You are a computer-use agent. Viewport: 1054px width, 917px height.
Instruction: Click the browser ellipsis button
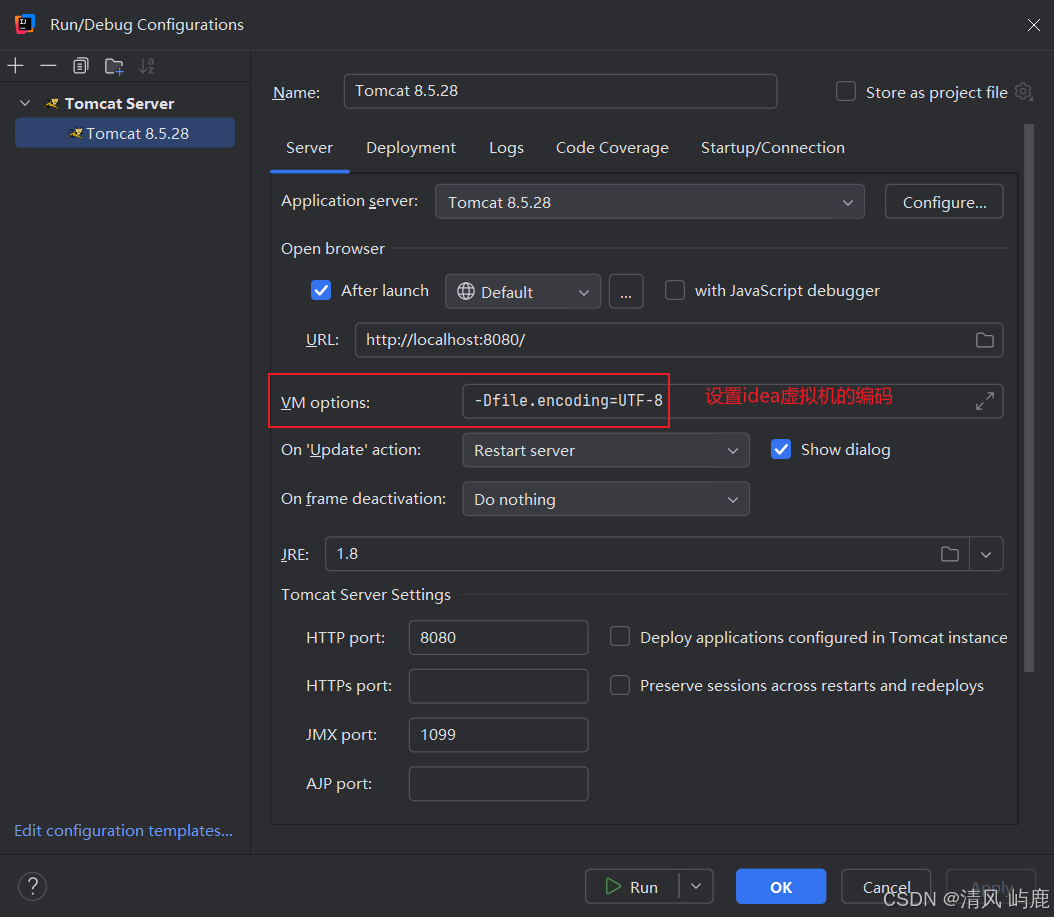[x=626, y=291]
